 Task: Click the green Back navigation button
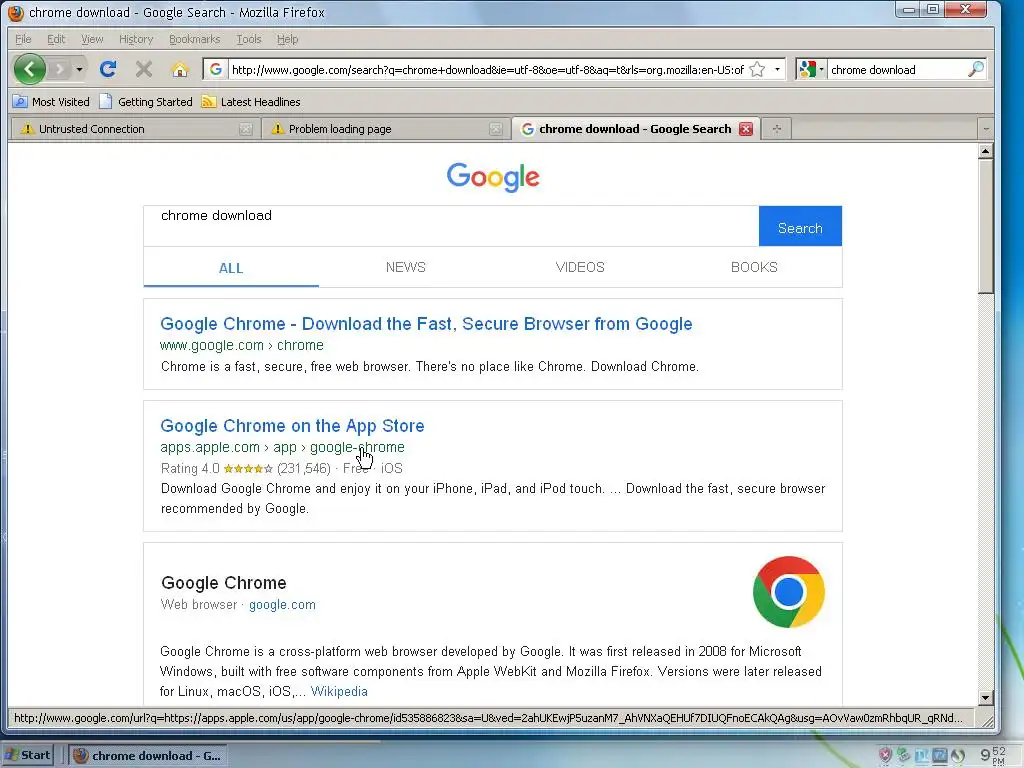pyautogui.click(x=29, y=69)
